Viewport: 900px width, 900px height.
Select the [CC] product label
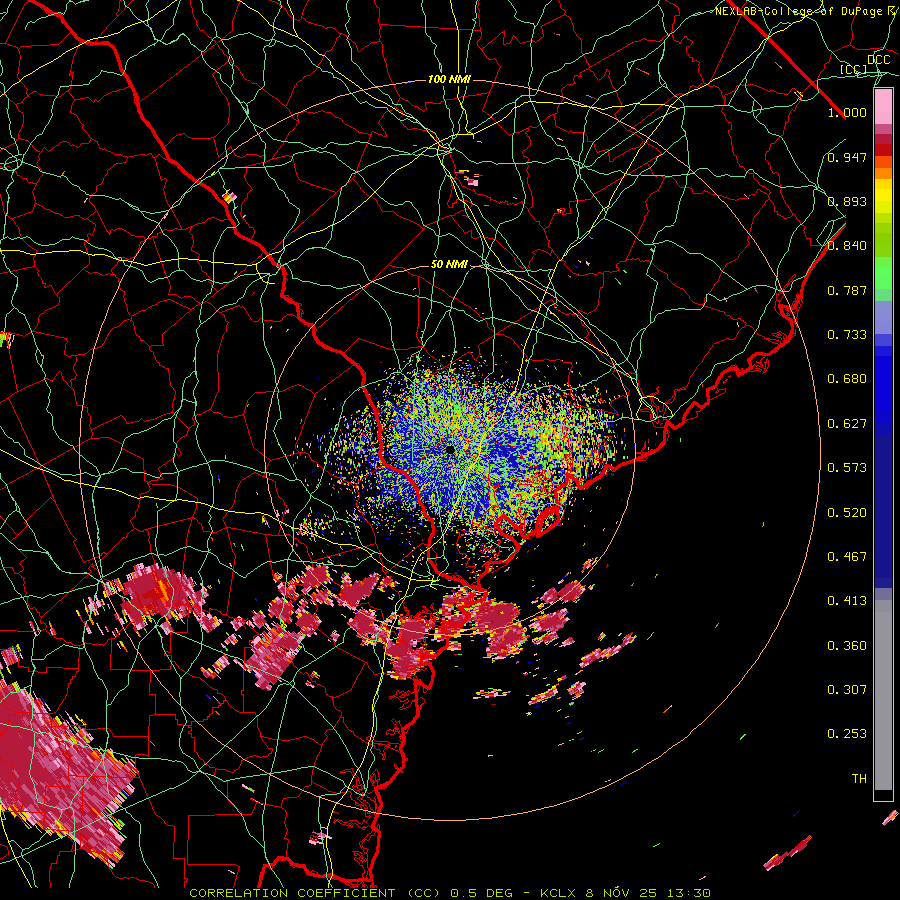click(x=854, y=69)
